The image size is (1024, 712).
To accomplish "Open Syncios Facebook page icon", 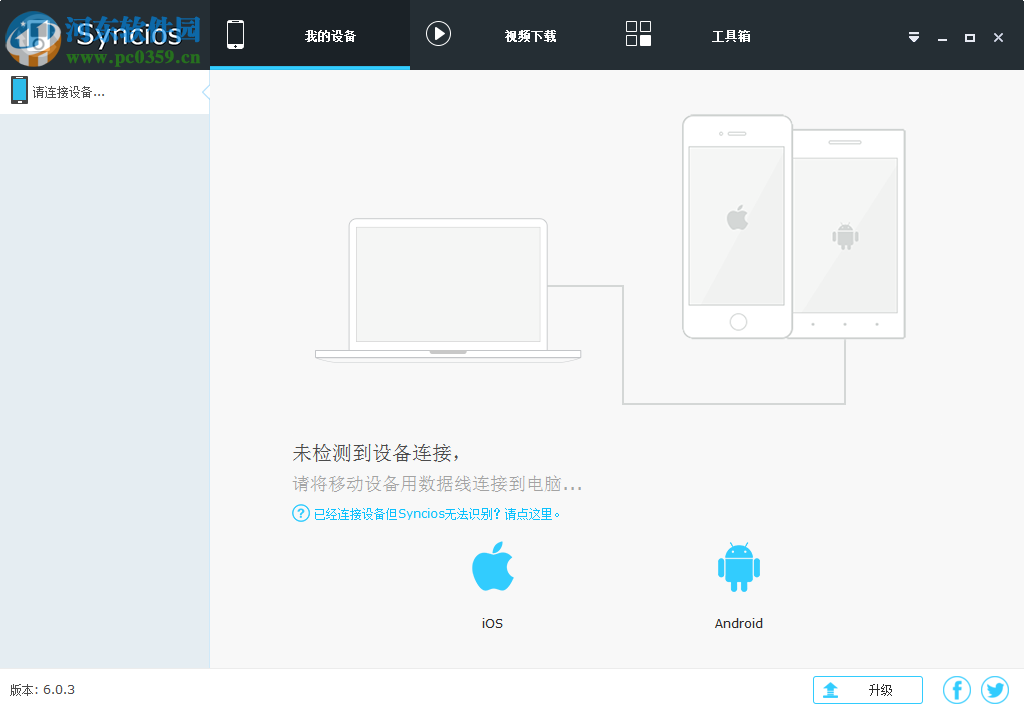I will coord(957,689).
